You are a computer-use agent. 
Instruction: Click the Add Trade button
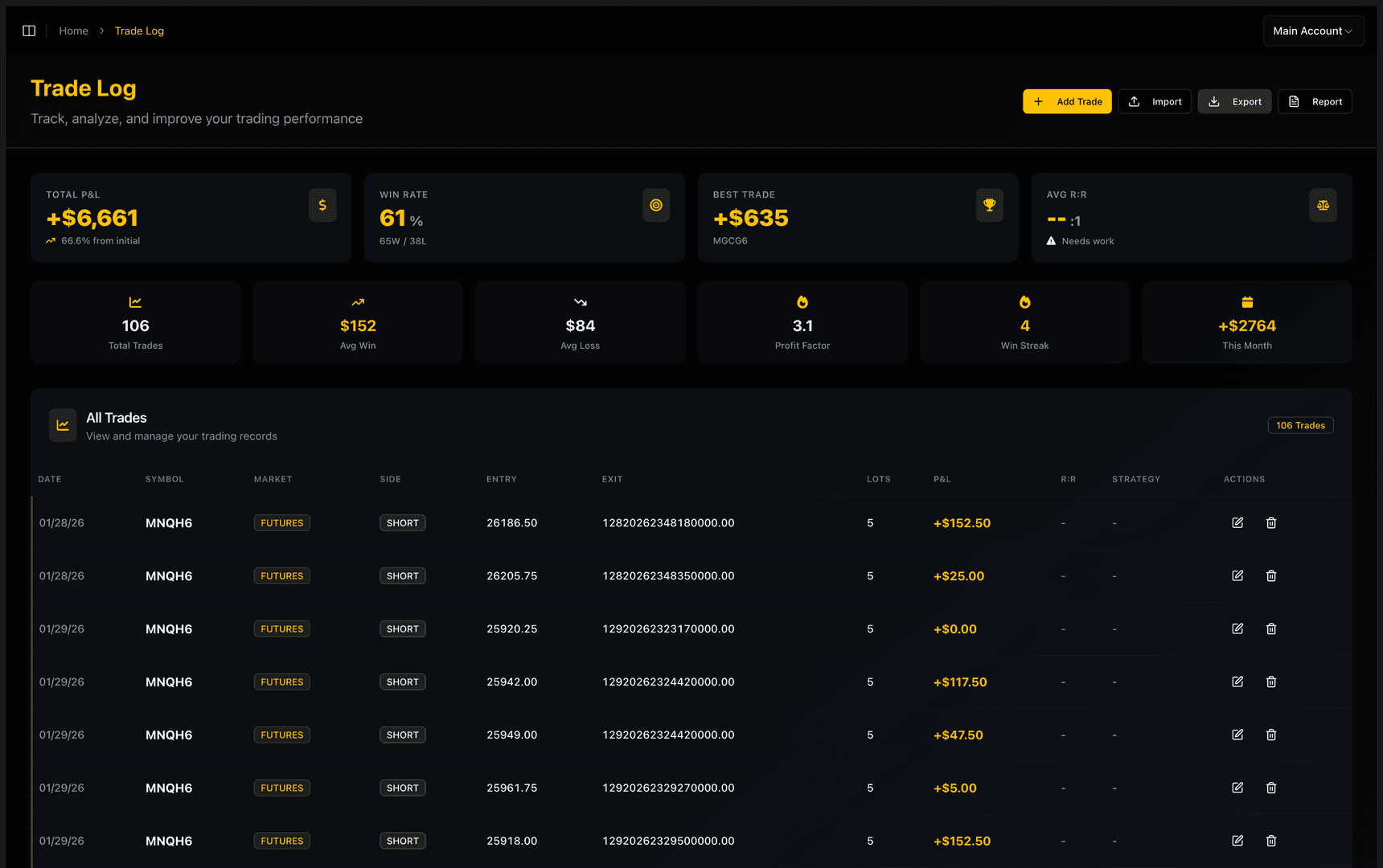click(1067, 101)
